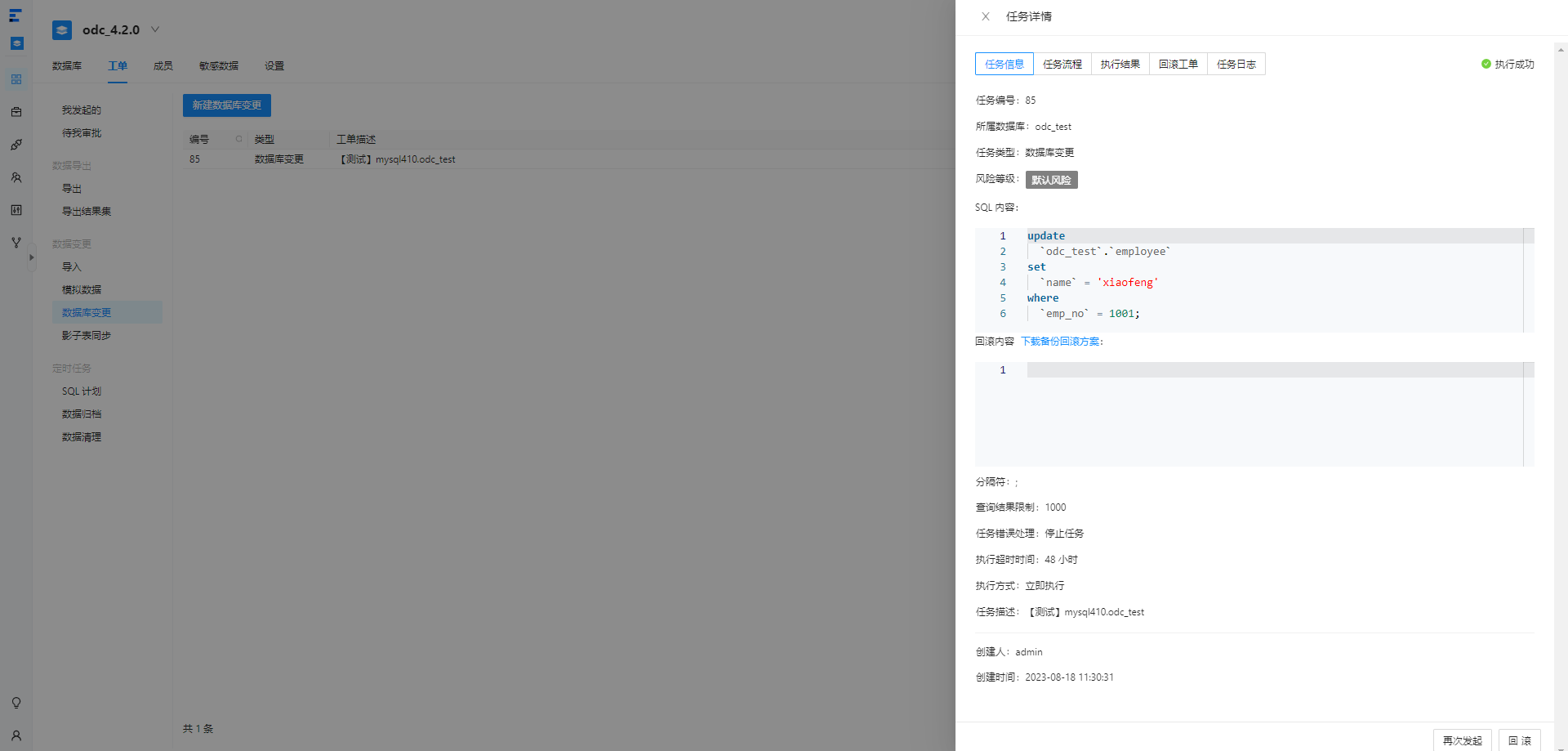Select 影子表同步 menu item

click(87, 336)
